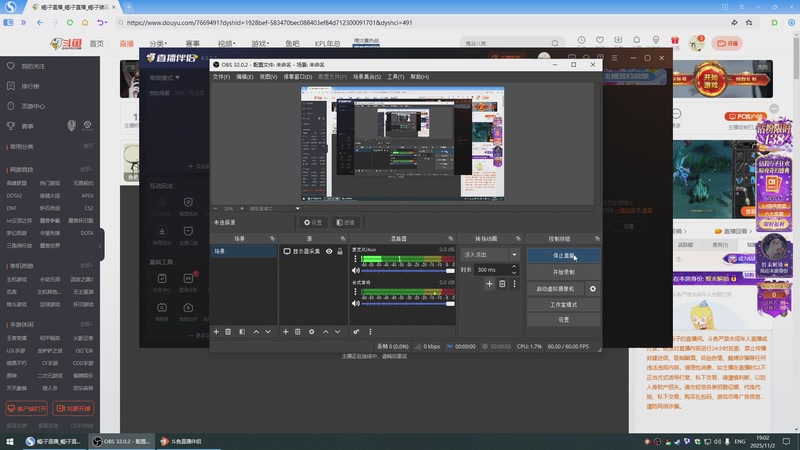The image size is (800, 450).
Task: Open the OBS 停靠窗口(D) menu
Action: 297,77
